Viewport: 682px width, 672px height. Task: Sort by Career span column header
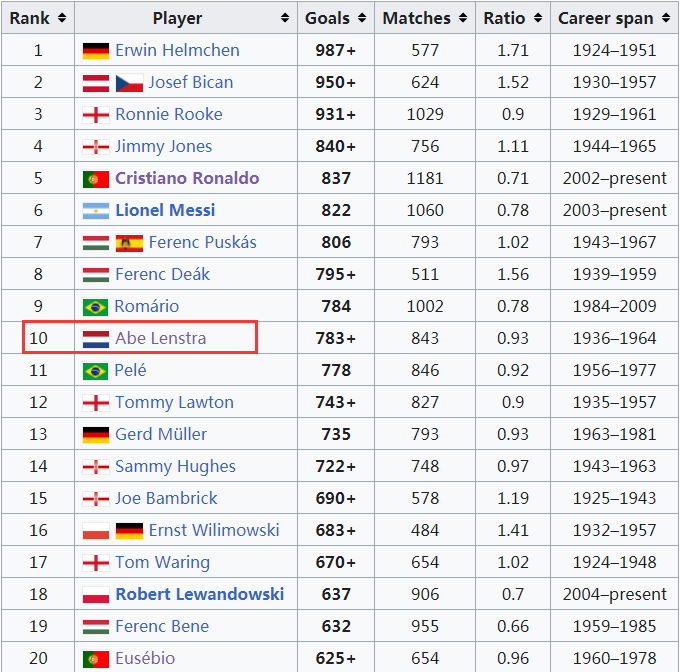tap(664, 18)
